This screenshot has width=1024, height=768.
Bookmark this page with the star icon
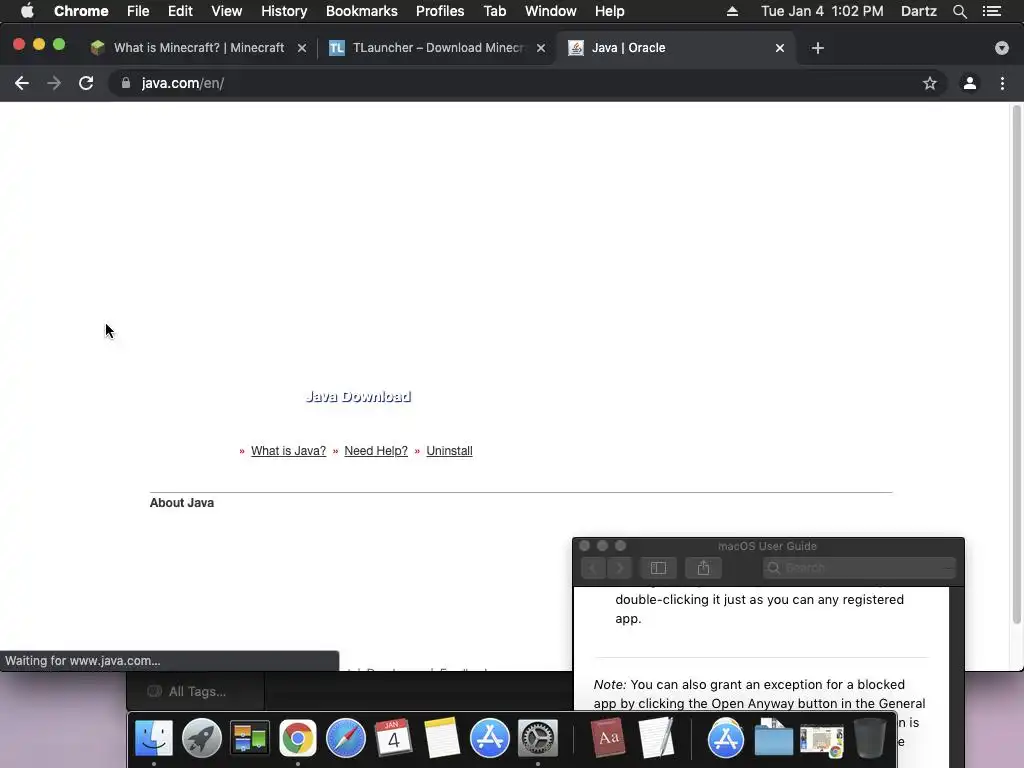[929, 83]
